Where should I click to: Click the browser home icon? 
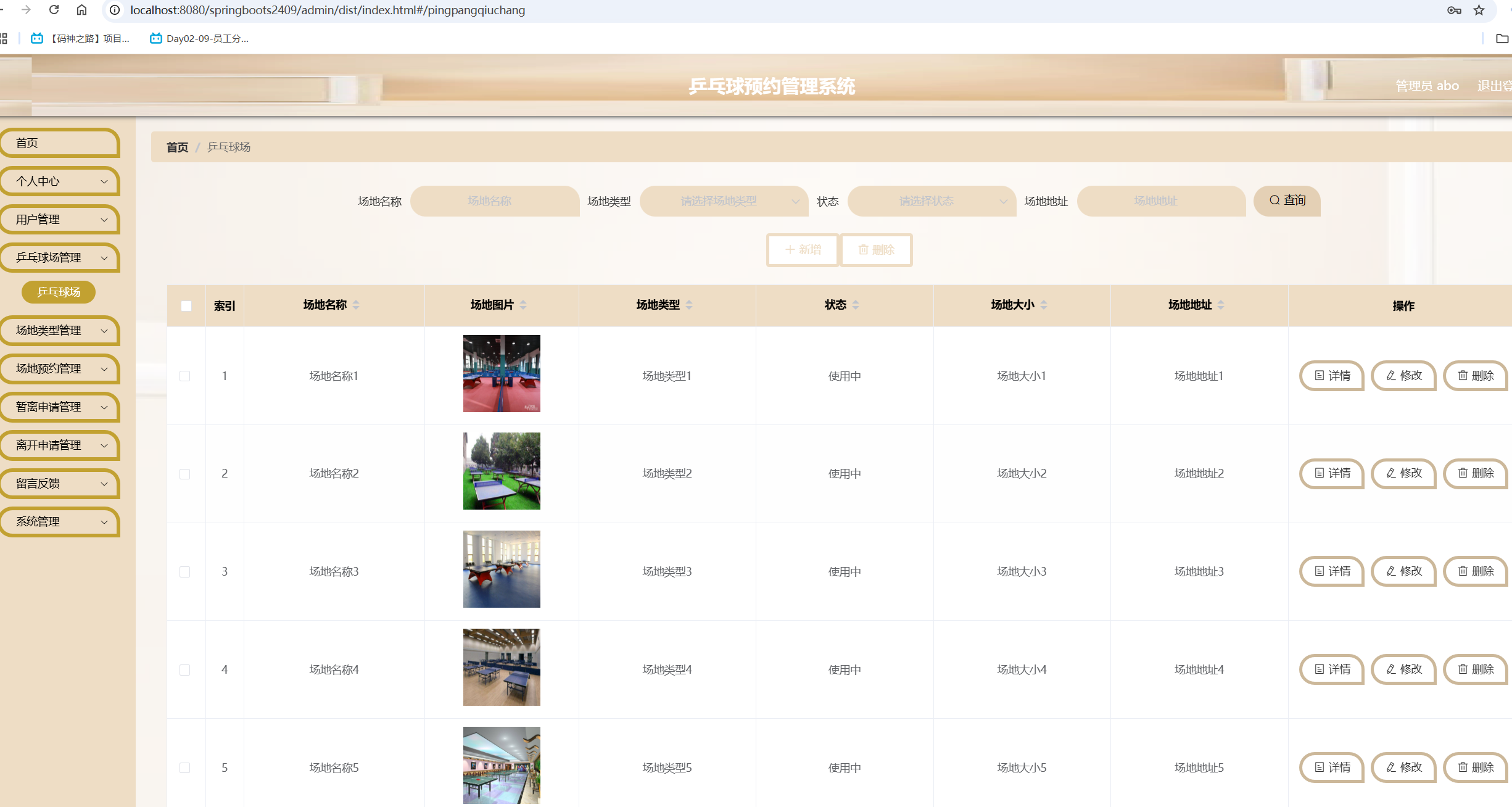click(81, 10)
